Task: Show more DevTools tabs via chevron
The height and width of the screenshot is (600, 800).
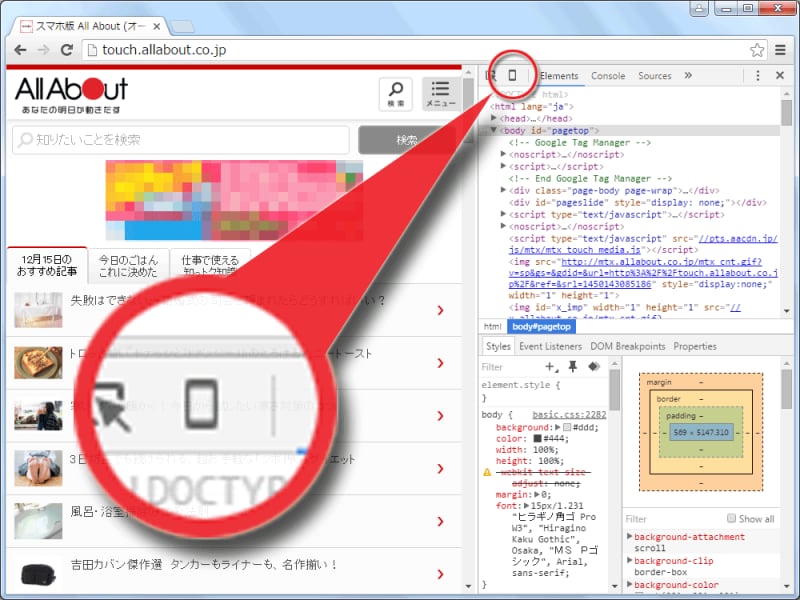Action: click(x=688, y=76)
